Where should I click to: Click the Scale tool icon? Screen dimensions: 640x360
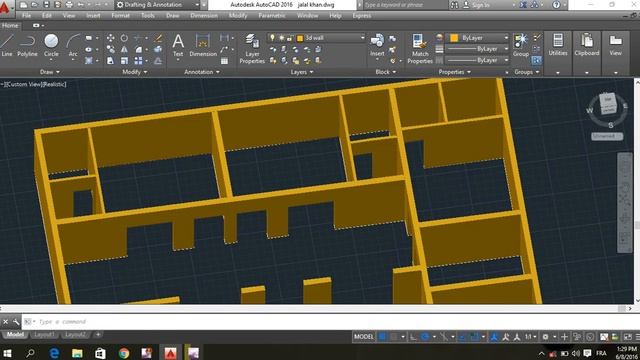tap(124, 61)
